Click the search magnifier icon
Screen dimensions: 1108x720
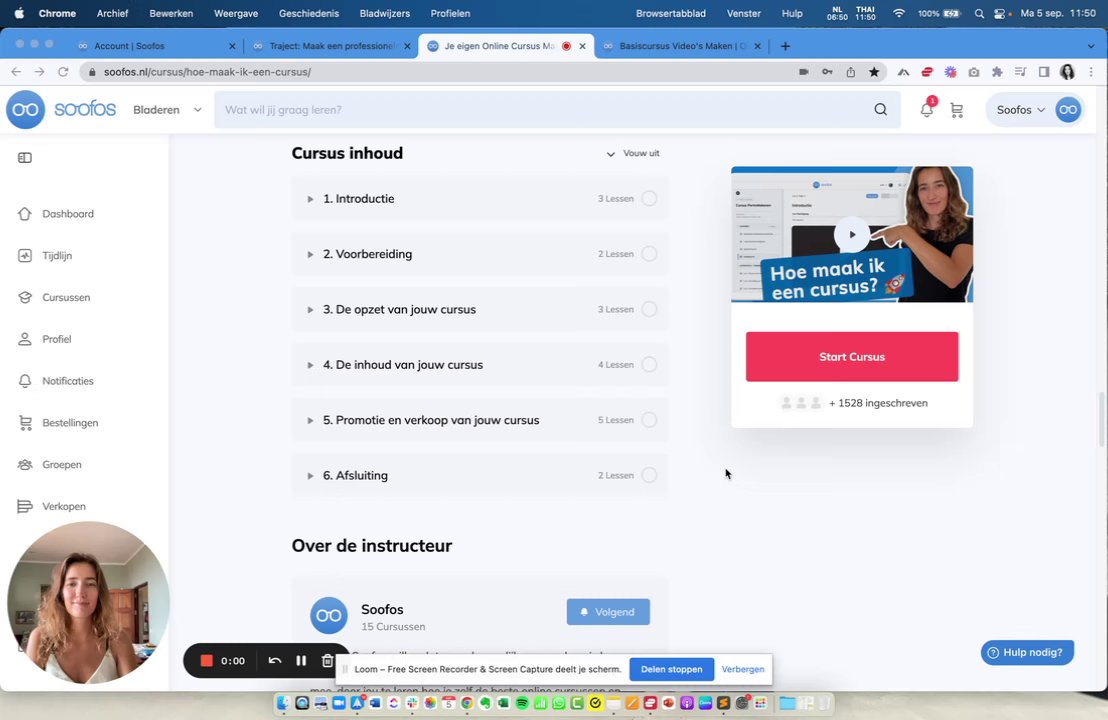pos(880,110)
